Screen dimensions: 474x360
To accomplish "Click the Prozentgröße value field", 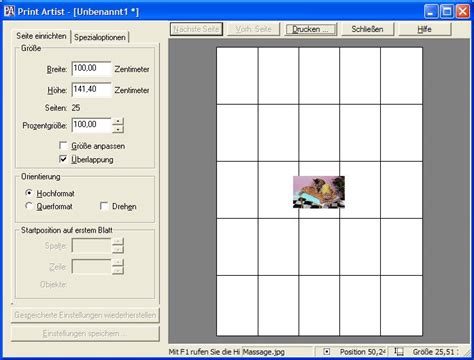I will 91,125.
